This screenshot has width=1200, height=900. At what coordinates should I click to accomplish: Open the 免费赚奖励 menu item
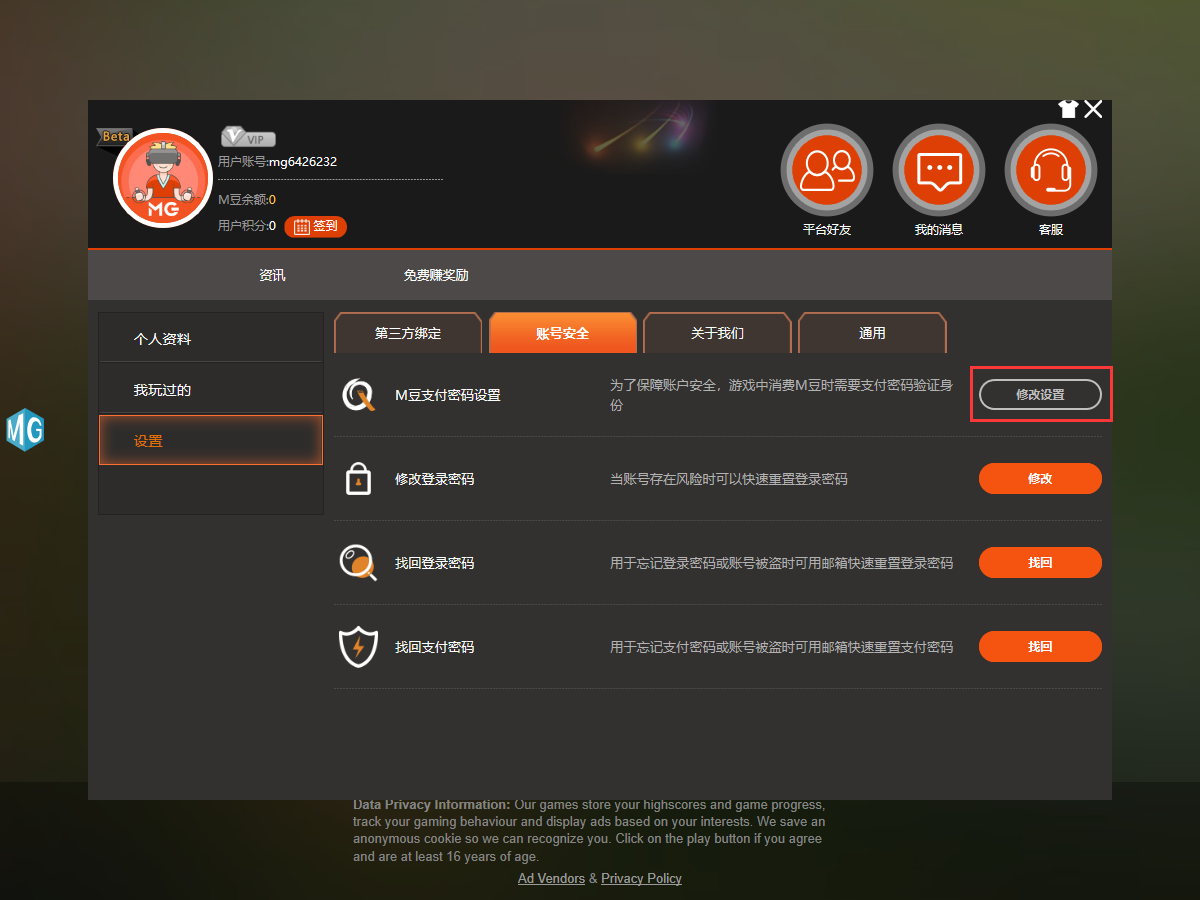pyautogui.click(x=436, y=275)
